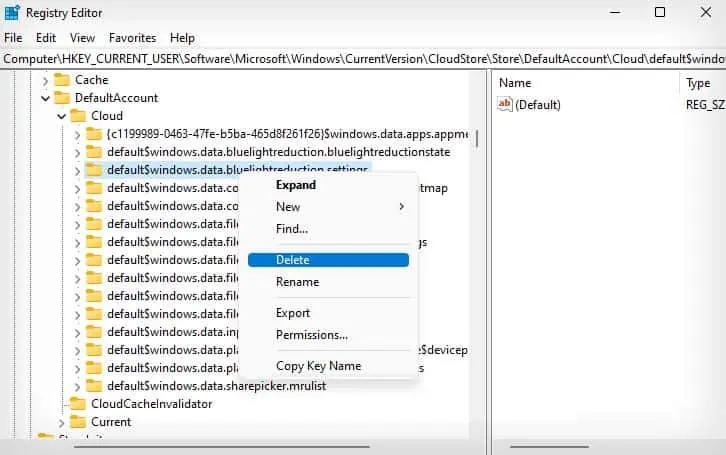726x455 pixels.
Task: Maximize the Registry Editor window
Action: pyautogui.click(x=660, y=12)
